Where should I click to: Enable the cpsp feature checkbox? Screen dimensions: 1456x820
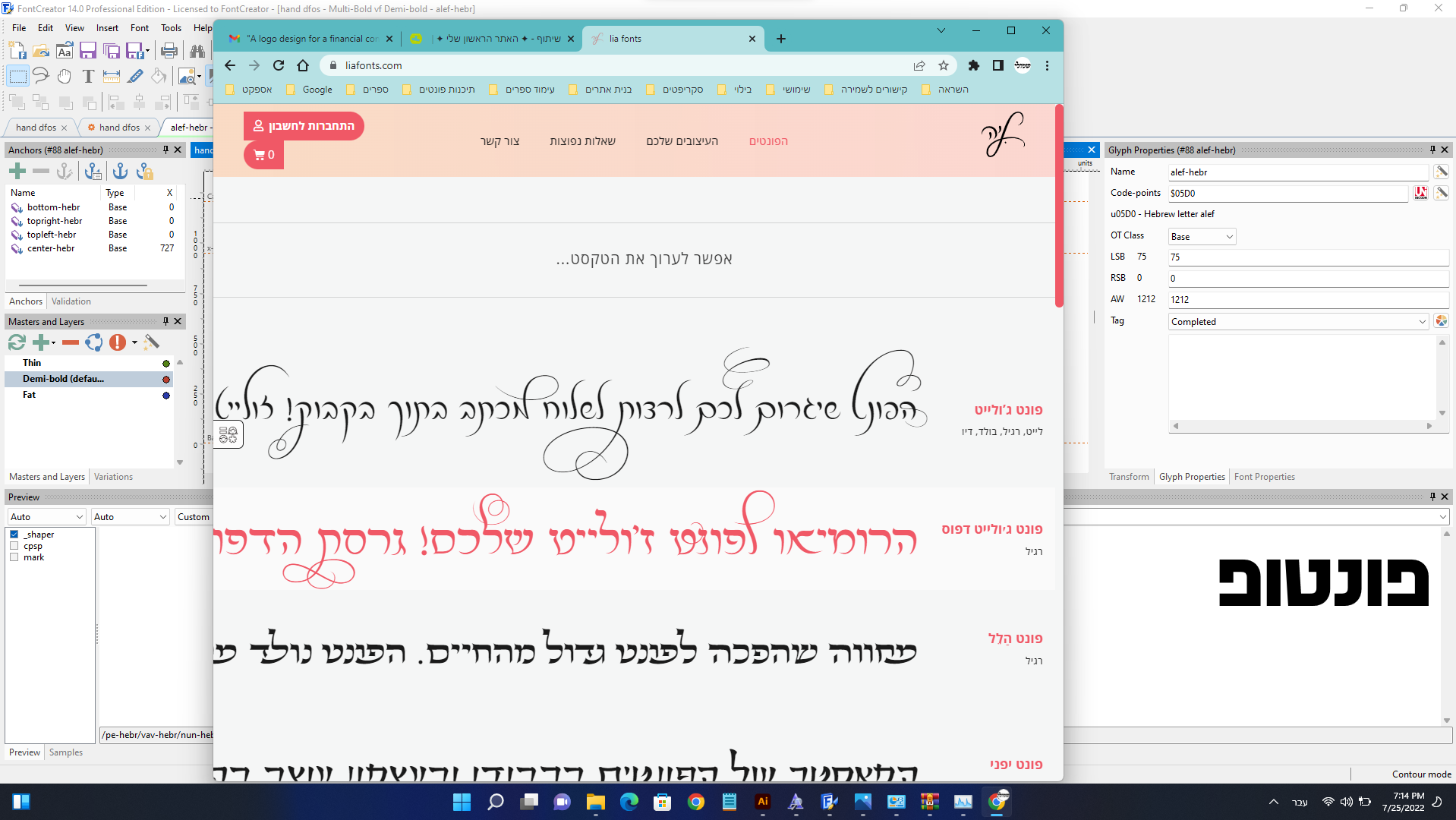click(14, 546)
